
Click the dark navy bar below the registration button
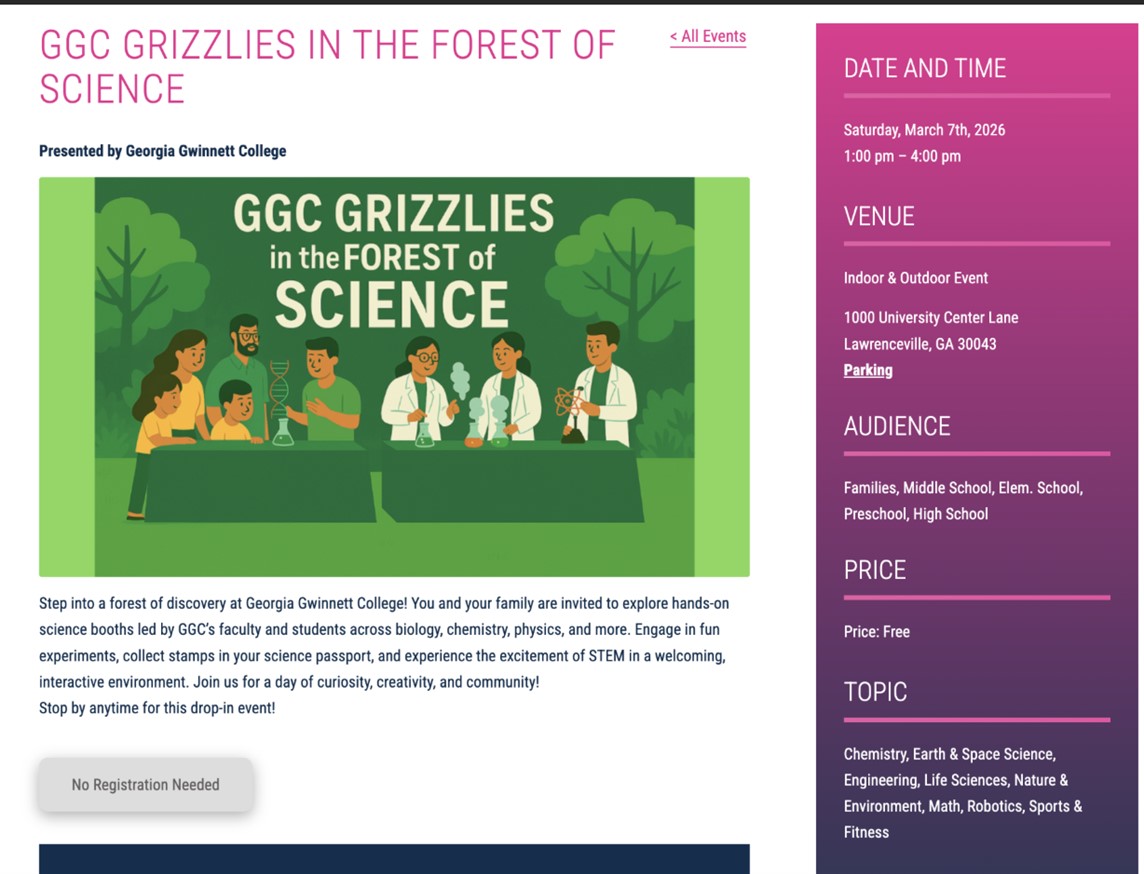click(394, 859)
